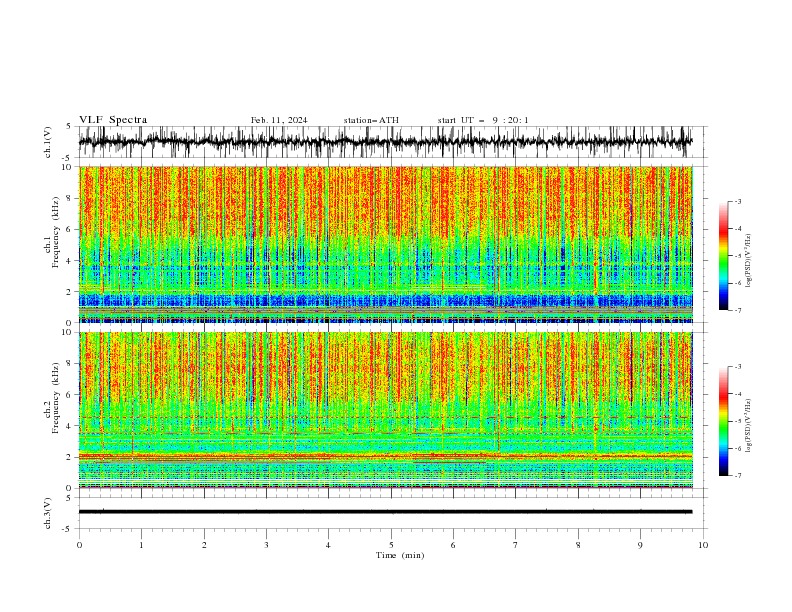
Task: Click the "-7" tick of lower colorbar
Action: pyautogui.click(x=738, y=476)
